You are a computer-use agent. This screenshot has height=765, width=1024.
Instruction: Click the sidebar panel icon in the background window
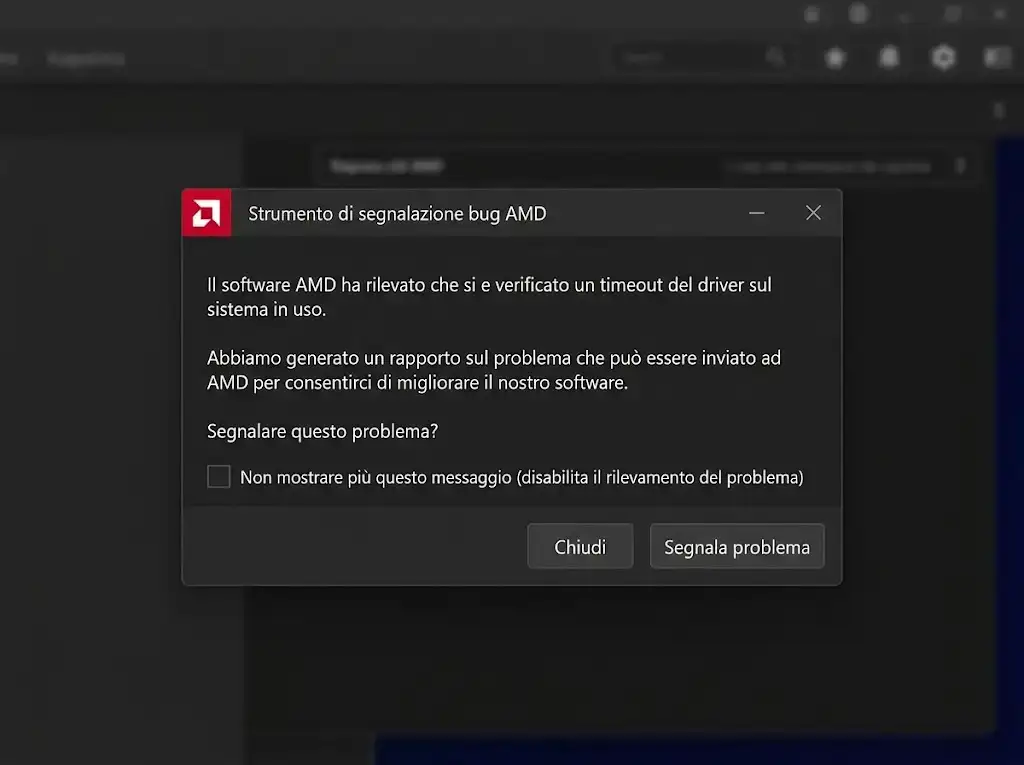[997, 58]
